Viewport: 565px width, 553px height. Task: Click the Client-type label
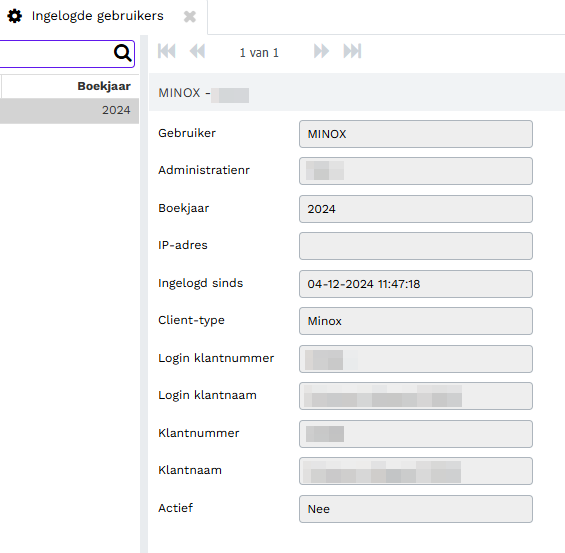pos(191,320)
